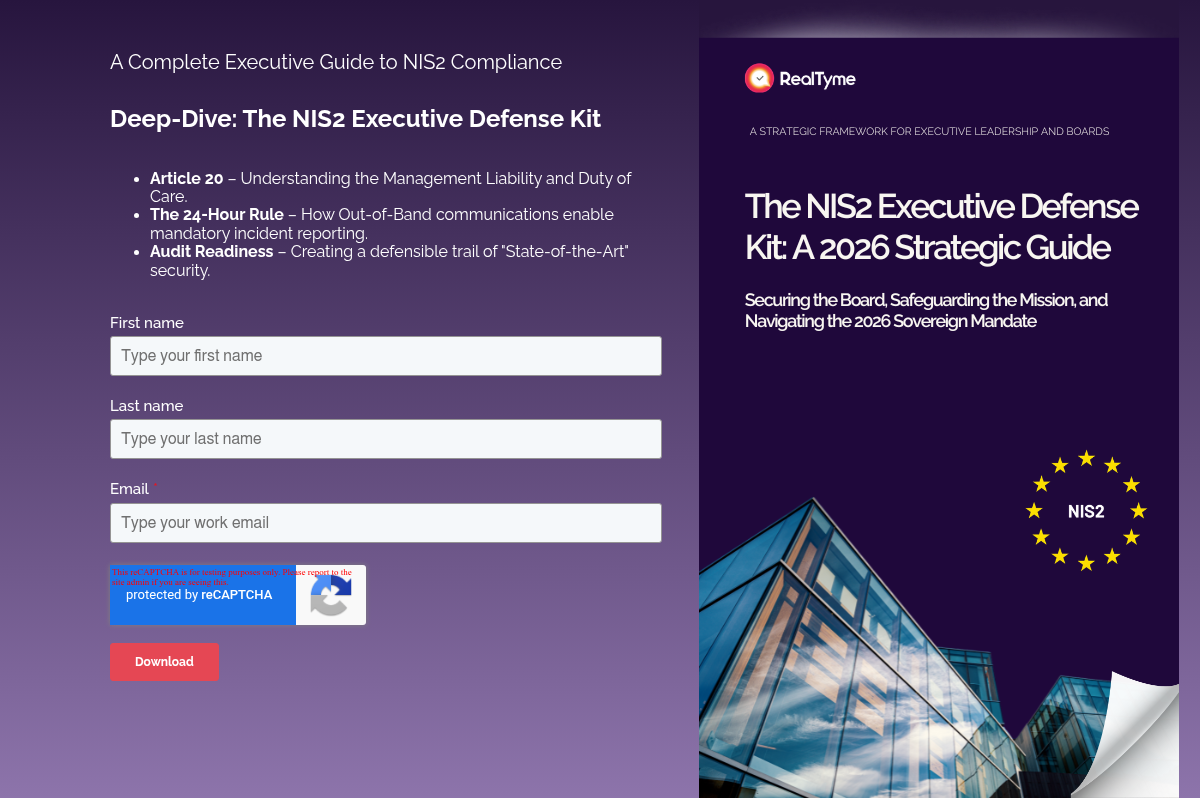Select the Last name input field

(385, 438)
